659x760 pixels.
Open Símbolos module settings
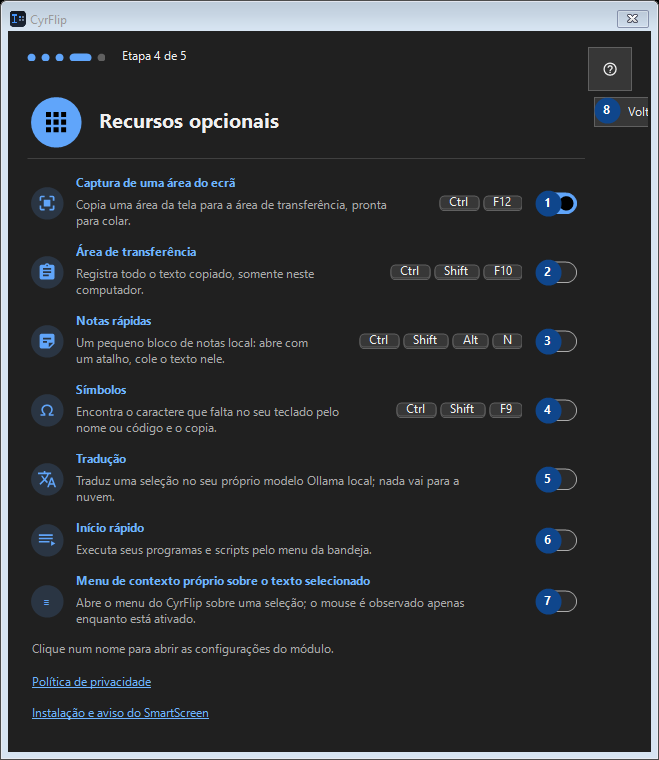[101, 390]
